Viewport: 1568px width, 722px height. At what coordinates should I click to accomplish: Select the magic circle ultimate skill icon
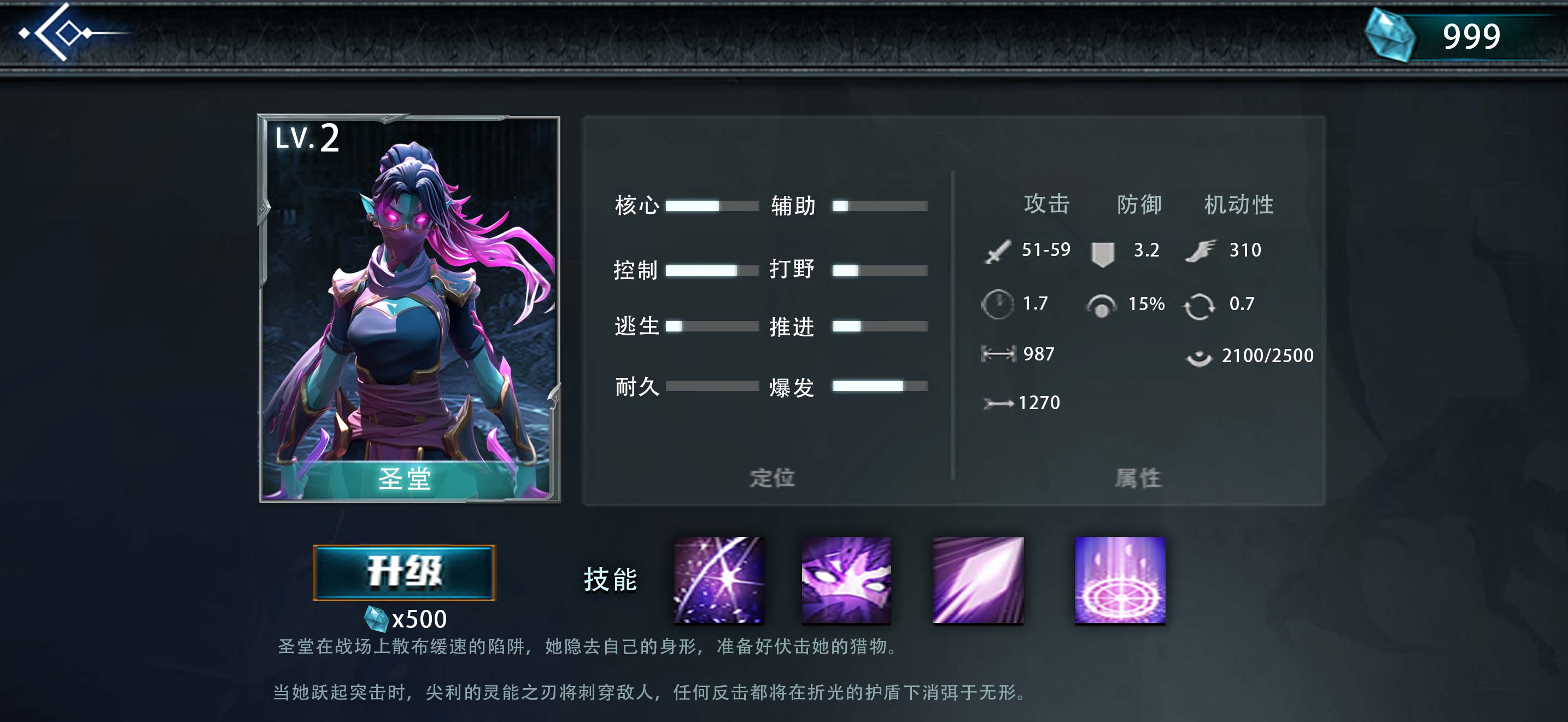click(x=1120, y=580)
